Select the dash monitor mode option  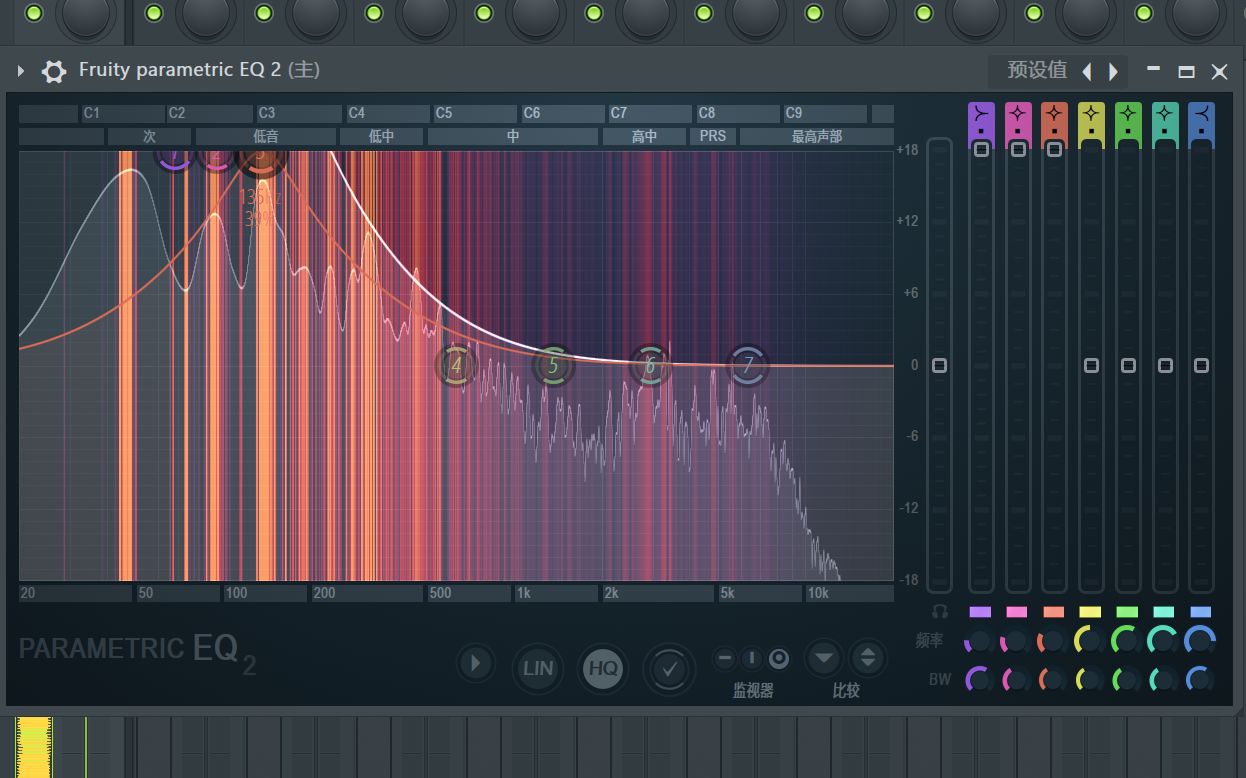click(x=725, y=658)
